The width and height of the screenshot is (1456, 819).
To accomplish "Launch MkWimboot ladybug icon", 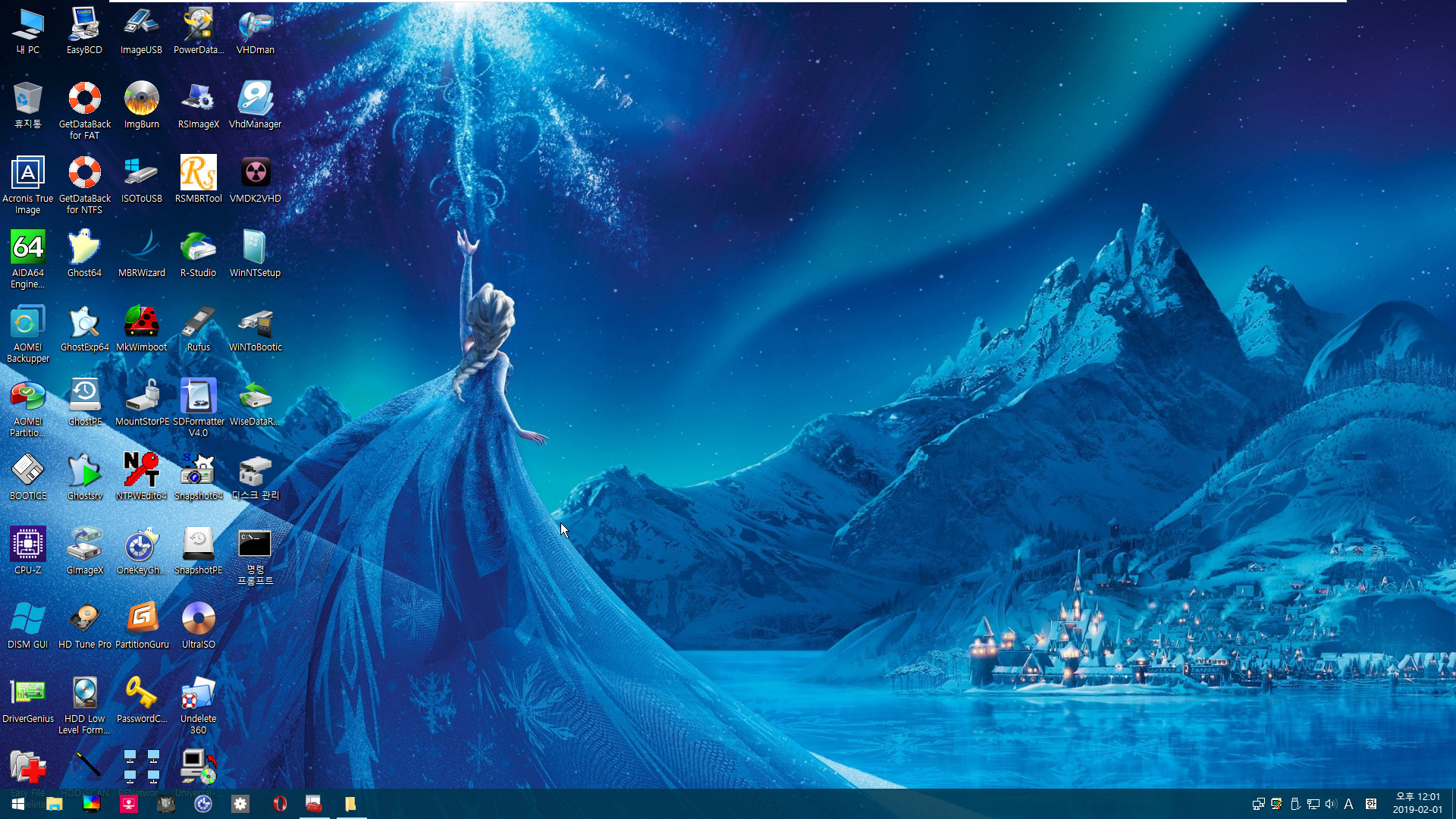I will [x=141, y=328].
